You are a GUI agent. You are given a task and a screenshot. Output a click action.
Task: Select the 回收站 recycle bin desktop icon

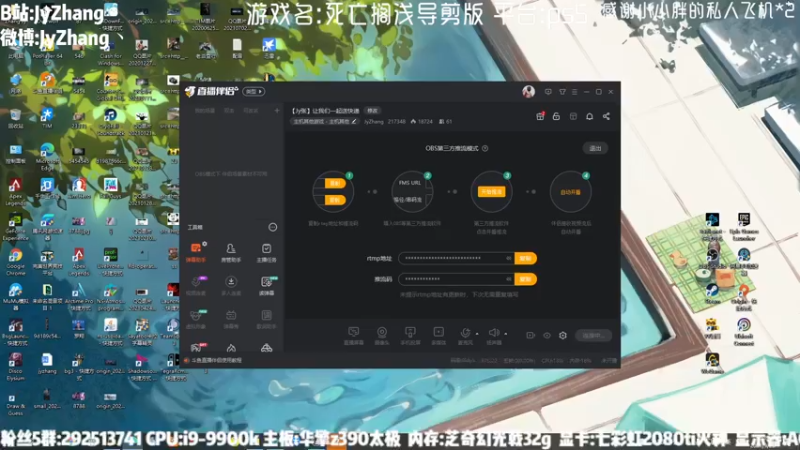click(x=15, y=118)
